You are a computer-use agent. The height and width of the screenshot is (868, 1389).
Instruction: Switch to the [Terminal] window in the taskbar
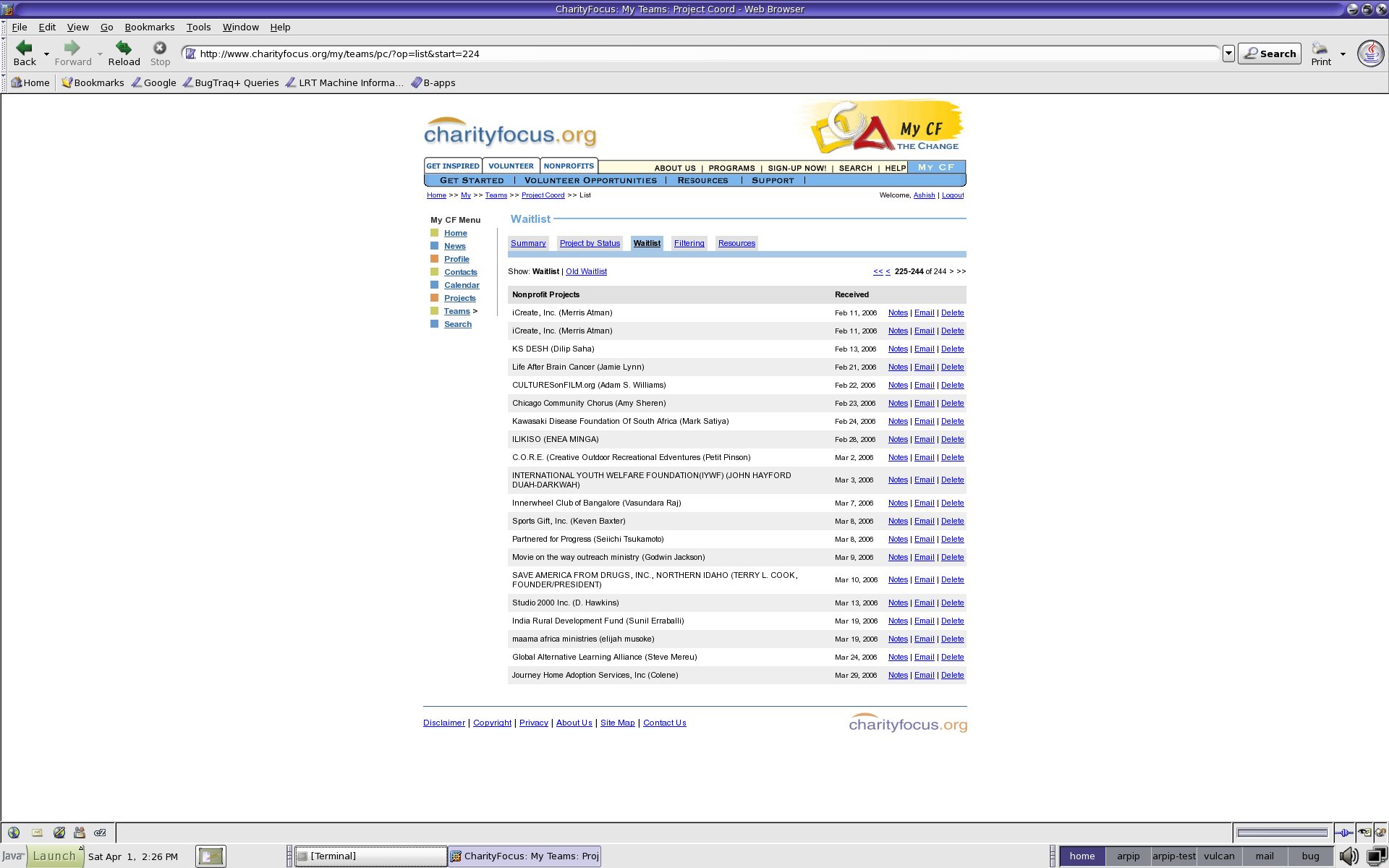tap(371, 856)
